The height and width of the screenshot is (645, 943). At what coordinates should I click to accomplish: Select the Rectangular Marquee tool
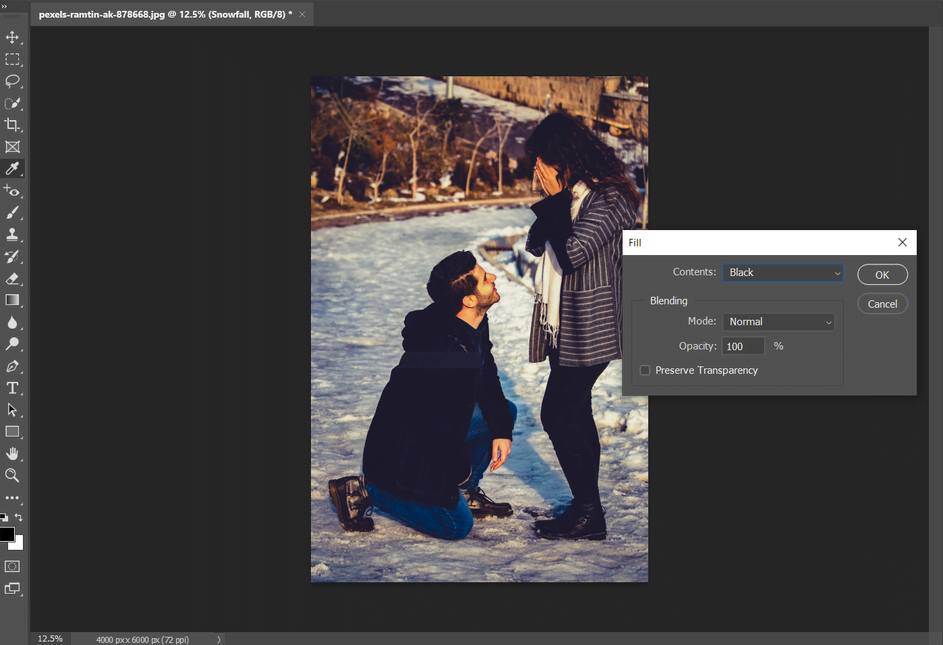pyautogui.click(x=13, y=59)
